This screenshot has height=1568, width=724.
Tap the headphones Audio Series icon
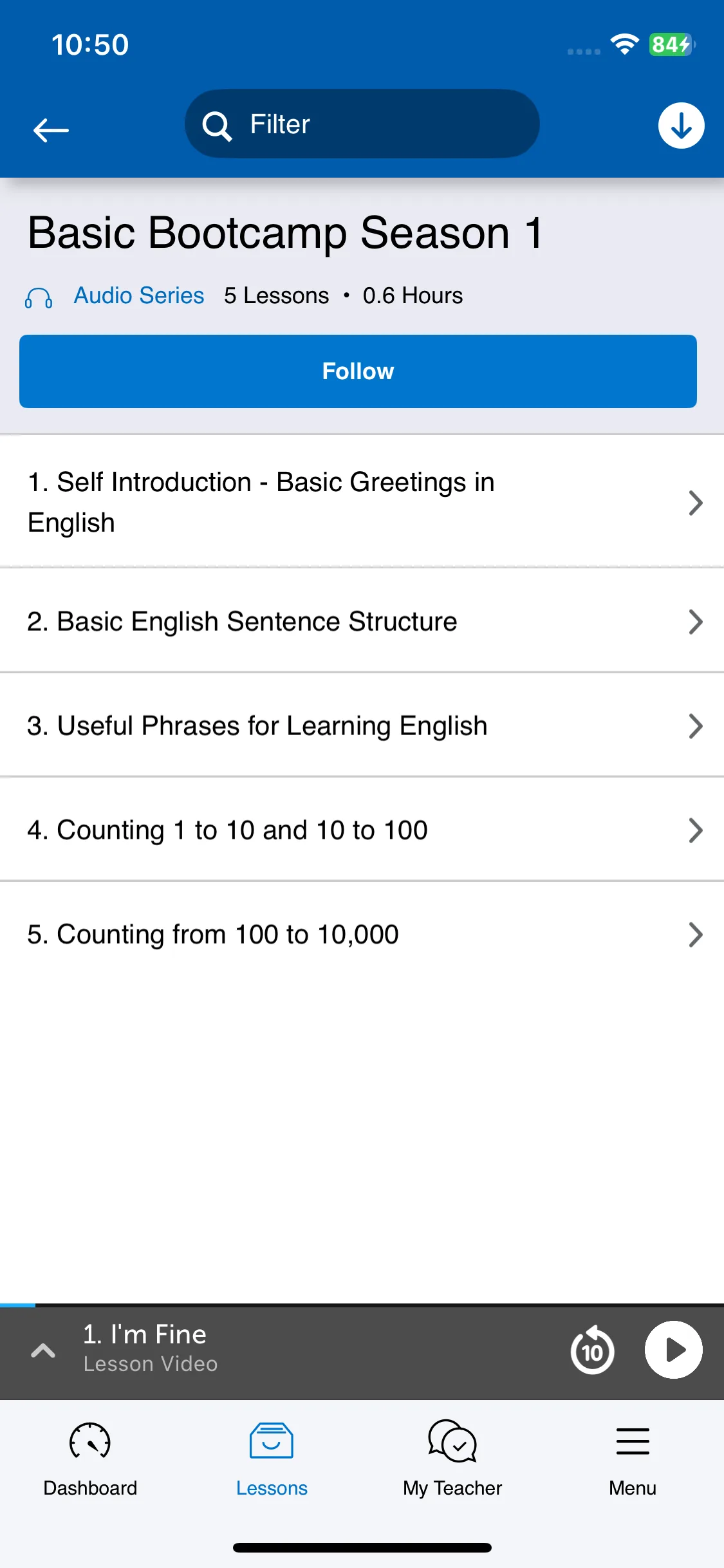[39, 298]
